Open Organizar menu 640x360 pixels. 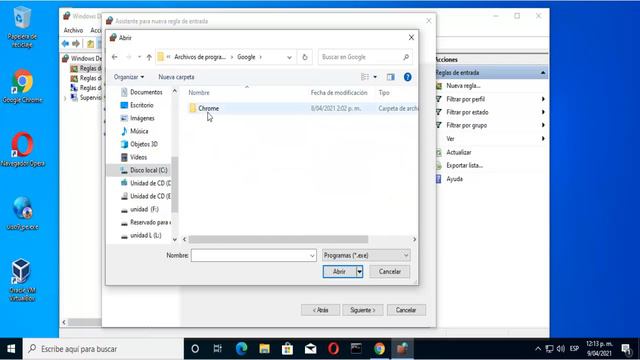click(129, 77)
